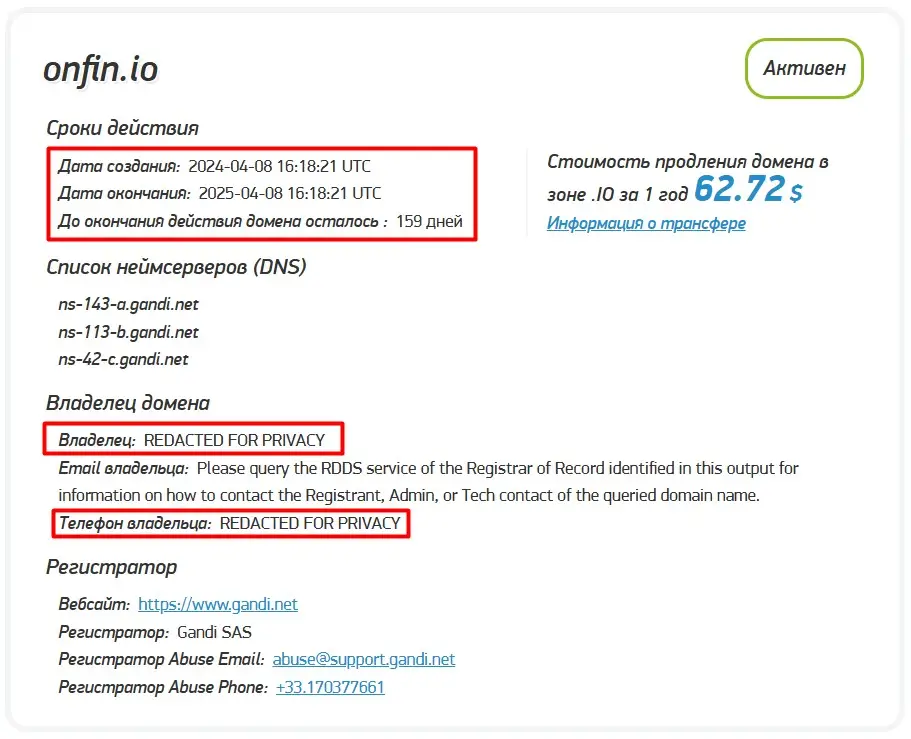Click the Телефон владельца redacted value
The image size is (911, 739).
pos(310,523)
